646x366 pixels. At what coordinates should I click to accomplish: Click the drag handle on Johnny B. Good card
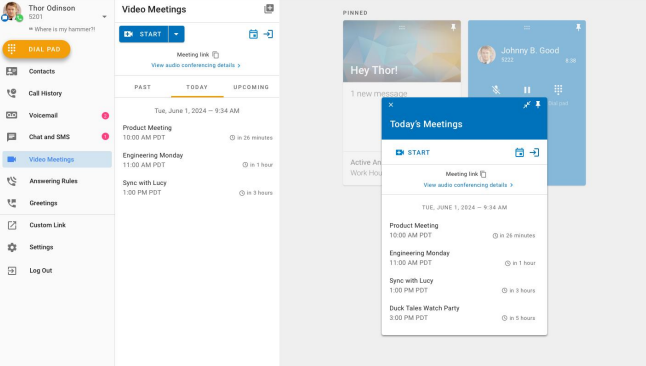tap(527, 28)
